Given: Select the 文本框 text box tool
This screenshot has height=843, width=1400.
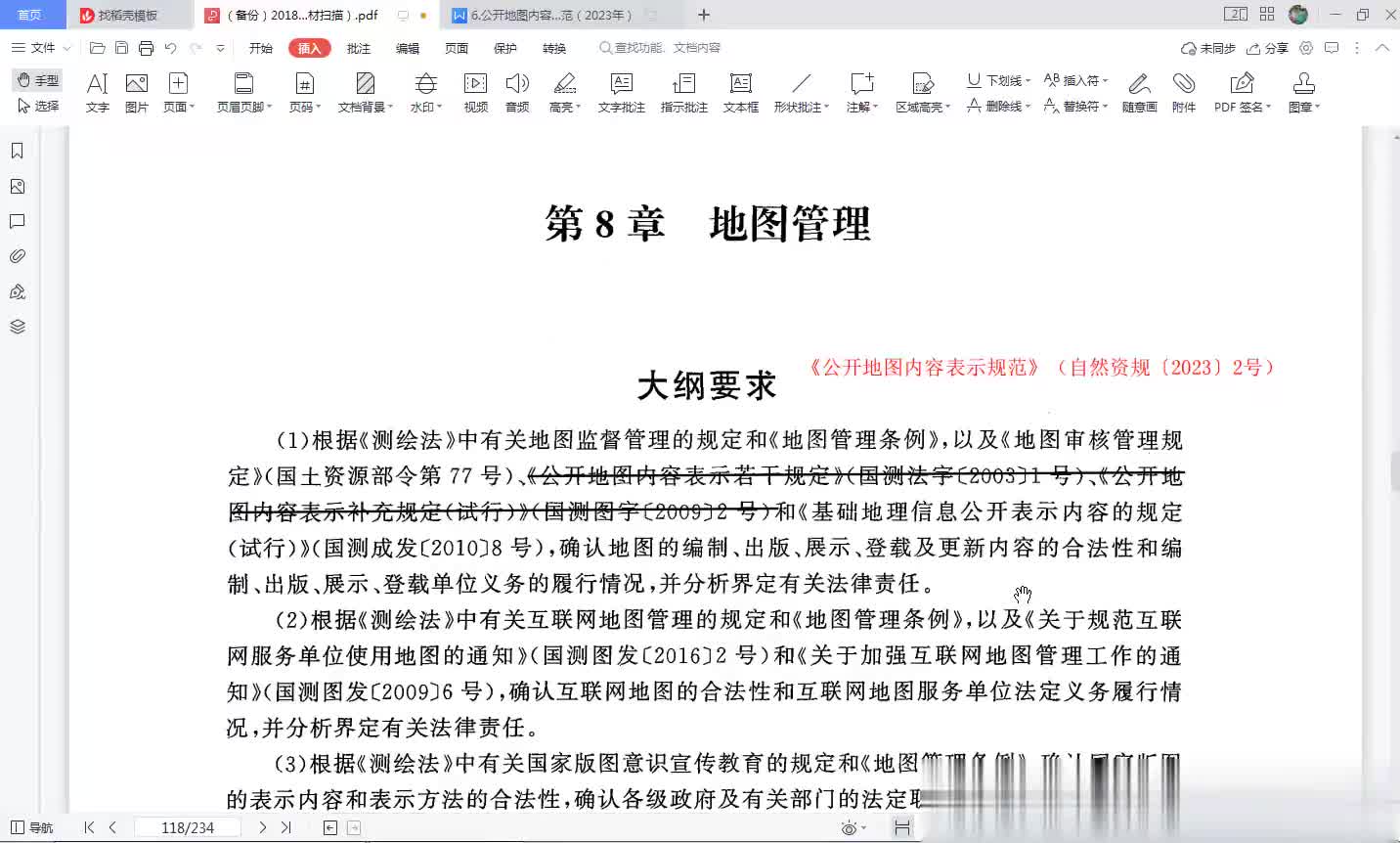Looking at the screenshot, I should click(x=740, y=93).
